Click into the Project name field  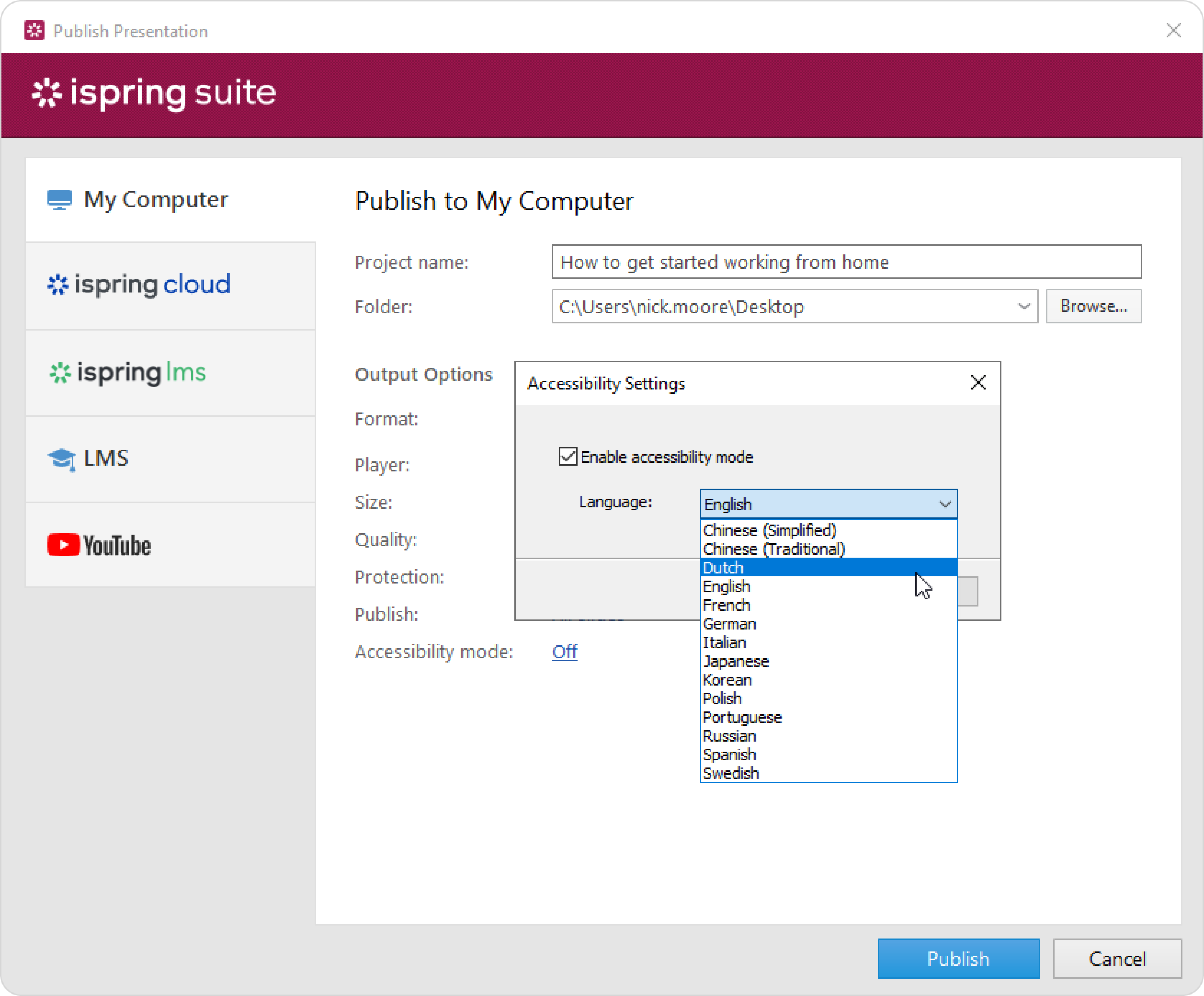[x=846, y=262]
